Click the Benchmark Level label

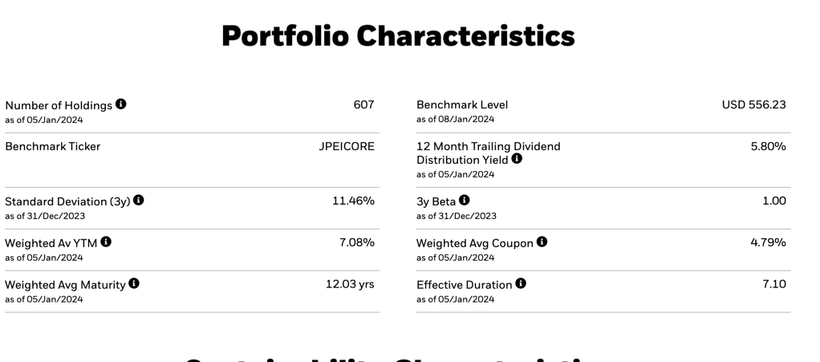[462, 105]
